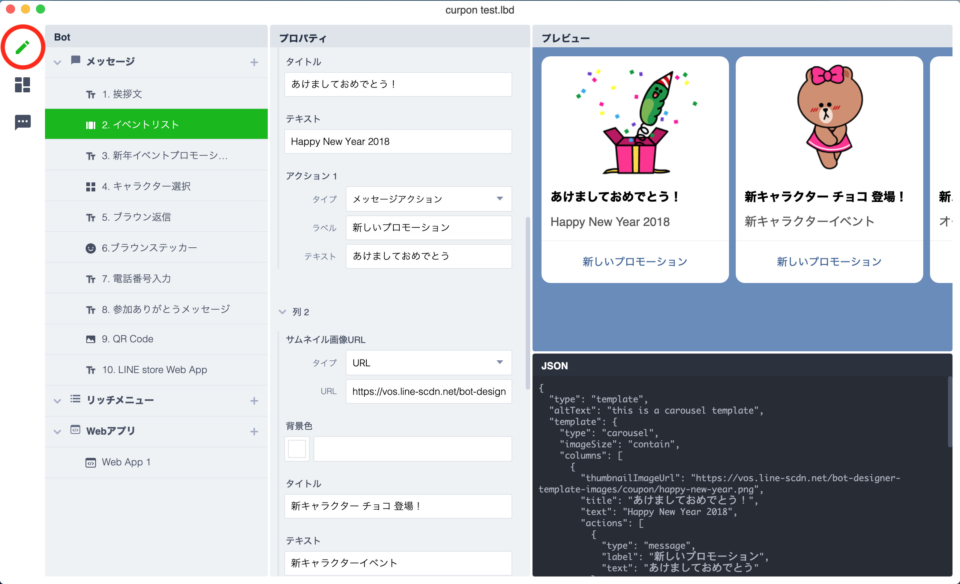Click the Choco bear character preview image
This screenshot has height=584, width=960.
(x=830, y=116)
